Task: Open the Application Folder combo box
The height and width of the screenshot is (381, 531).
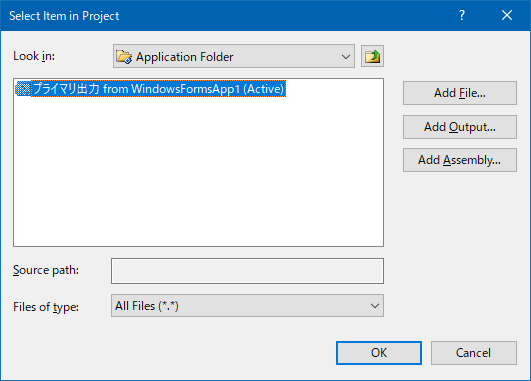Action: tap(234, 56)
